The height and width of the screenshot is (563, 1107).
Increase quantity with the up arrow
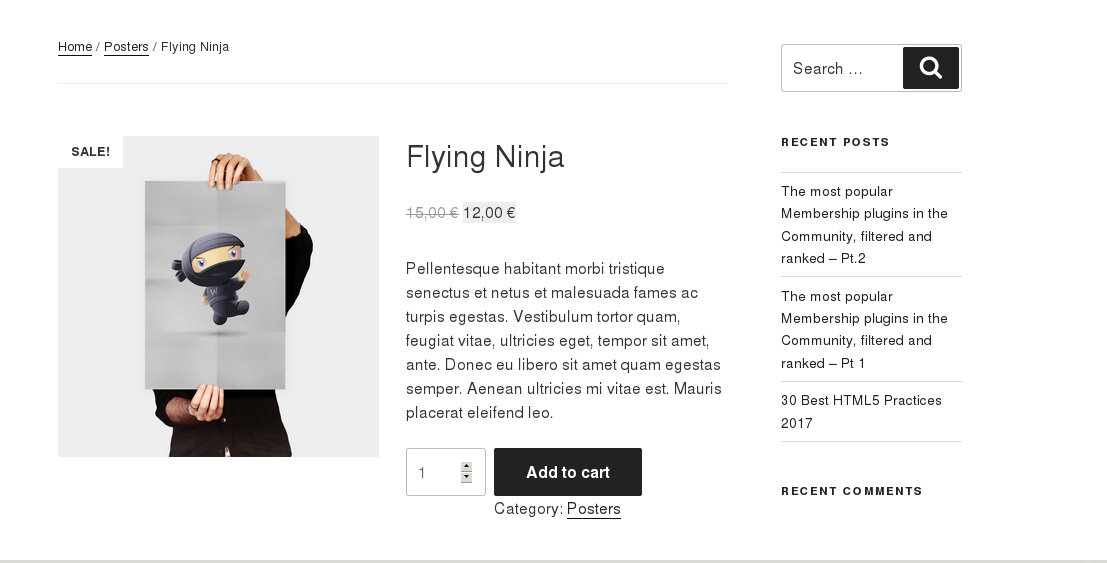(x=466, y=466)
